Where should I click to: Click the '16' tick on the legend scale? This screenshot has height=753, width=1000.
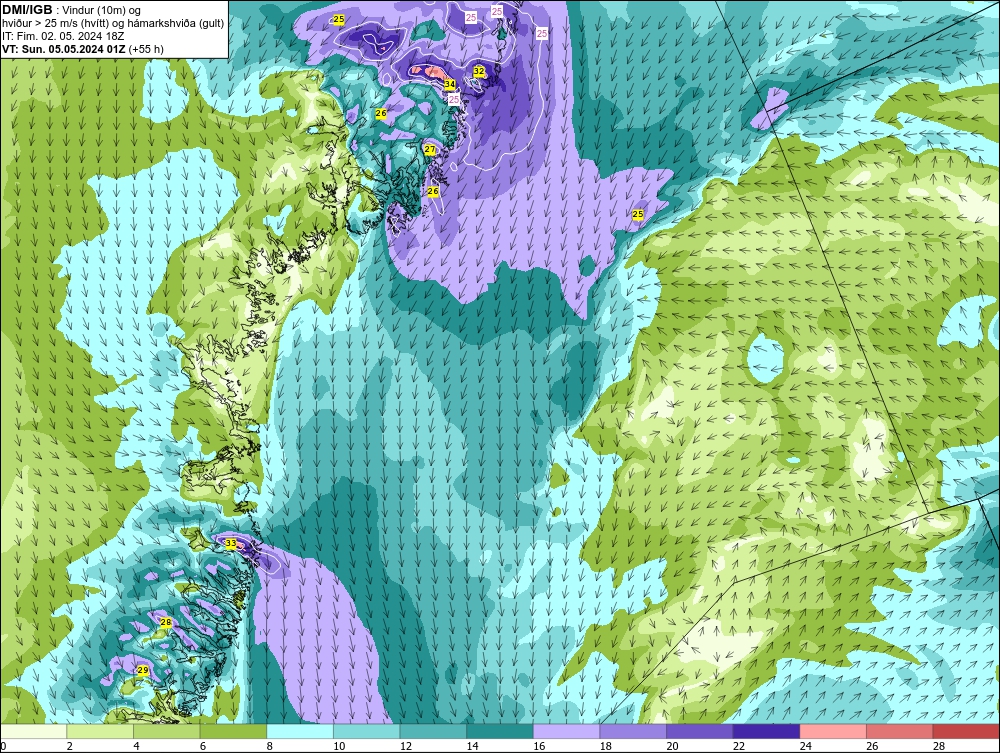pos(539,746)
